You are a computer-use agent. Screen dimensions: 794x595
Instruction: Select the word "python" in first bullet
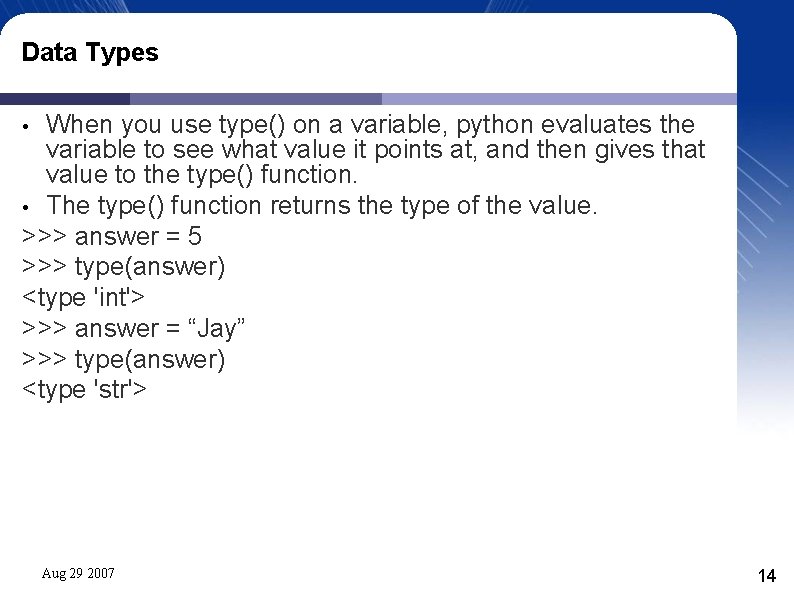(x=471, y=125)
